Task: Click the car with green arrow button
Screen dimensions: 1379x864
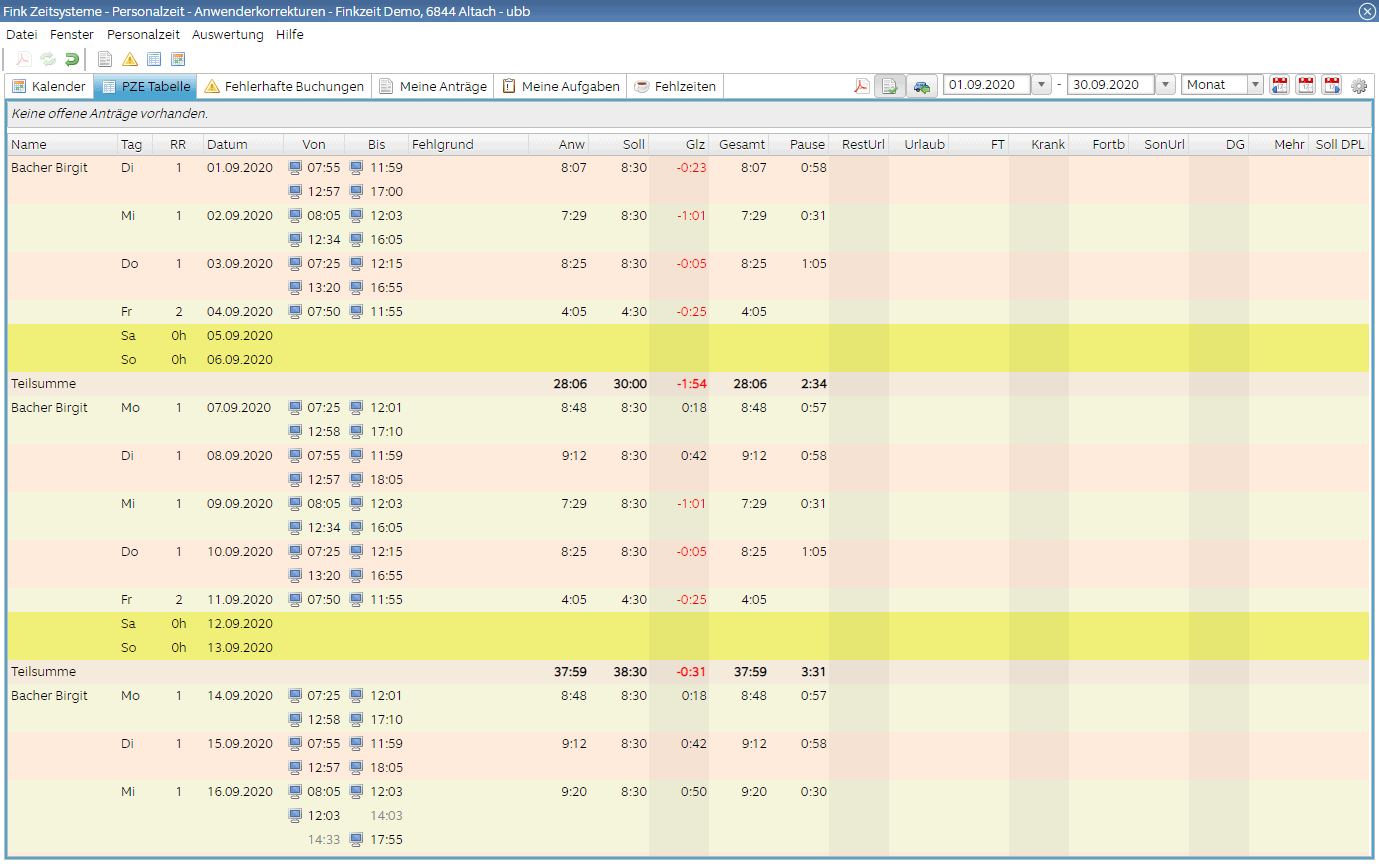Action: pyautogui.click(x=922, y=86)
